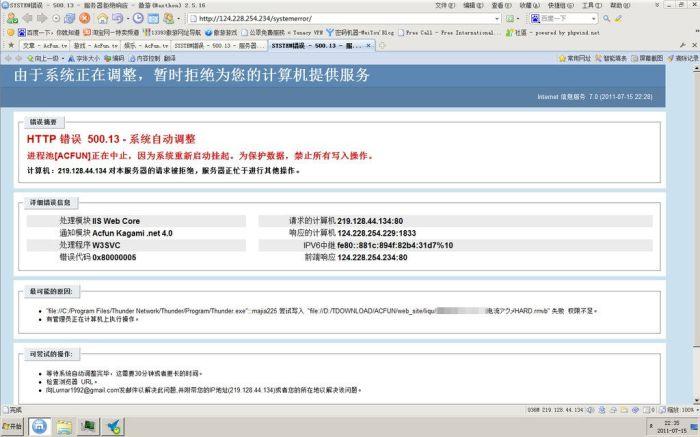
Task: Click the vertical page scrollbar
Action: (696, 234)
